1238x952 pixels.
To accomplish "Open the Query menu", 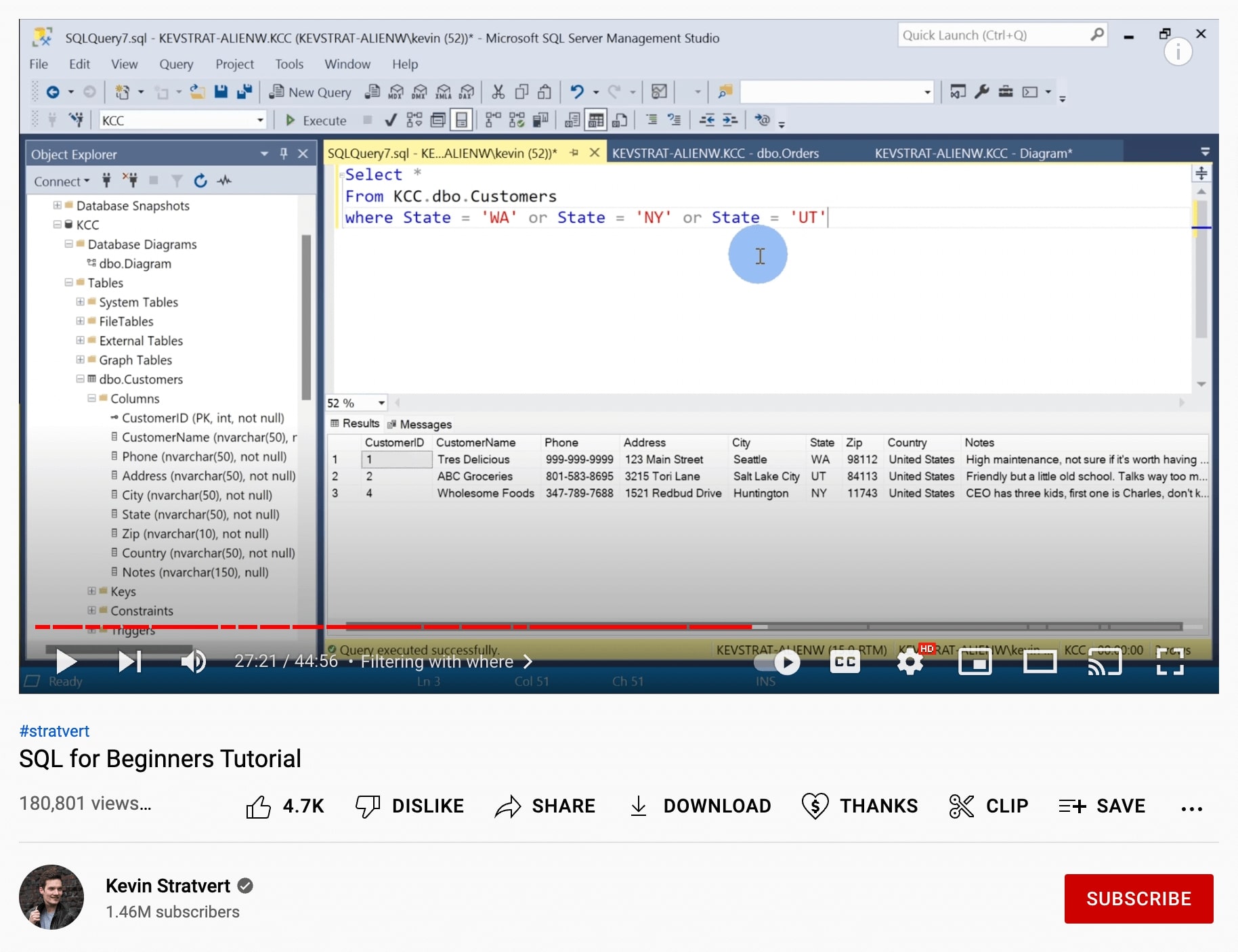I will click(x=176, y=64).
